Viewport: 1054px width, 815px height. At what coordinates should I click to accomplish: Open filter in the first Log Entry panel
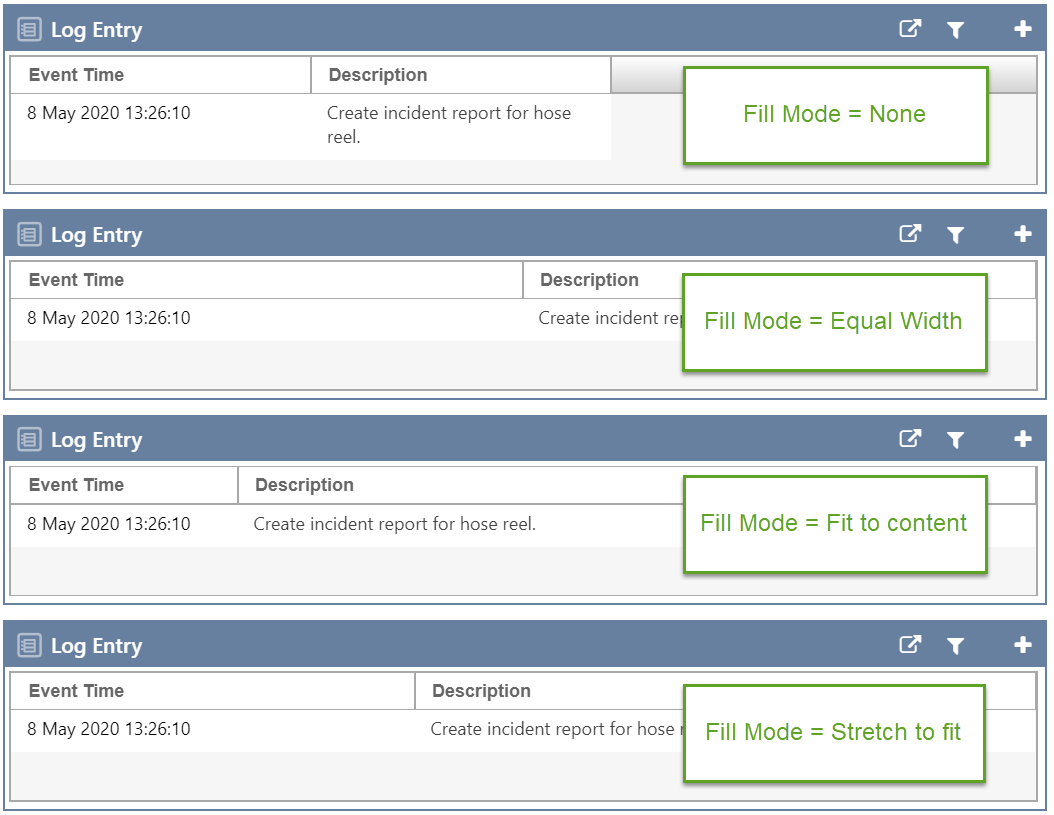click(956, 30)
